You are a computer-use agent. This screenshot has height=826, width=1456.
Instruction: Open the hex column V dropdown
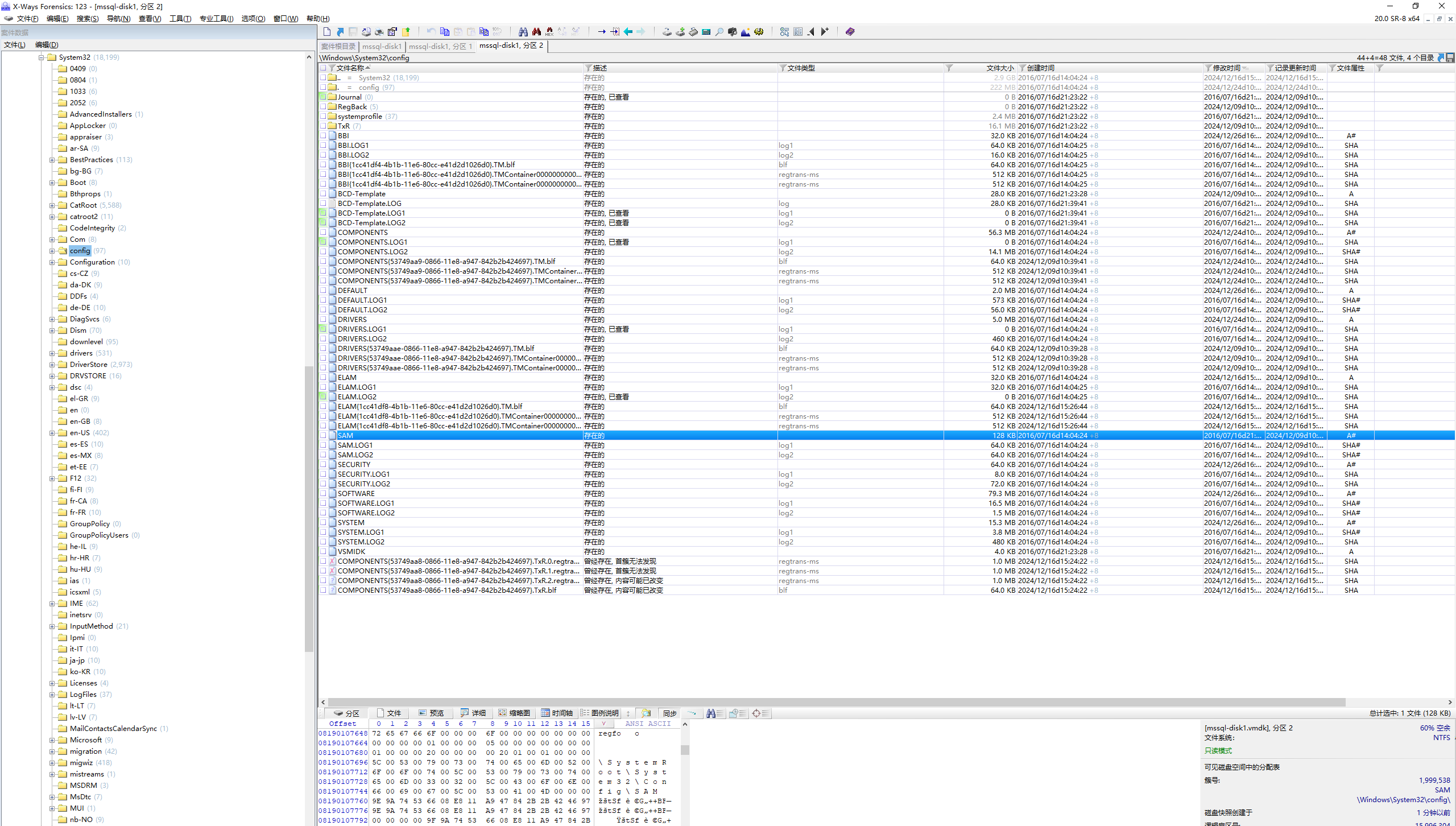pos(604,724)
